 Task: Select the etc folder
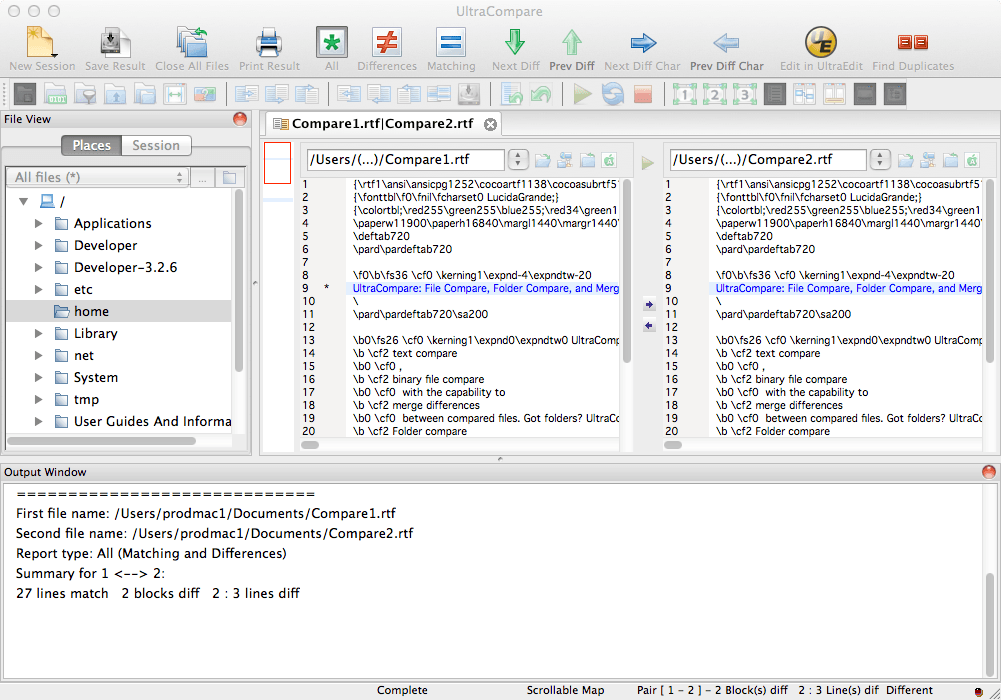pyautogui.click(x=119, y=289)
